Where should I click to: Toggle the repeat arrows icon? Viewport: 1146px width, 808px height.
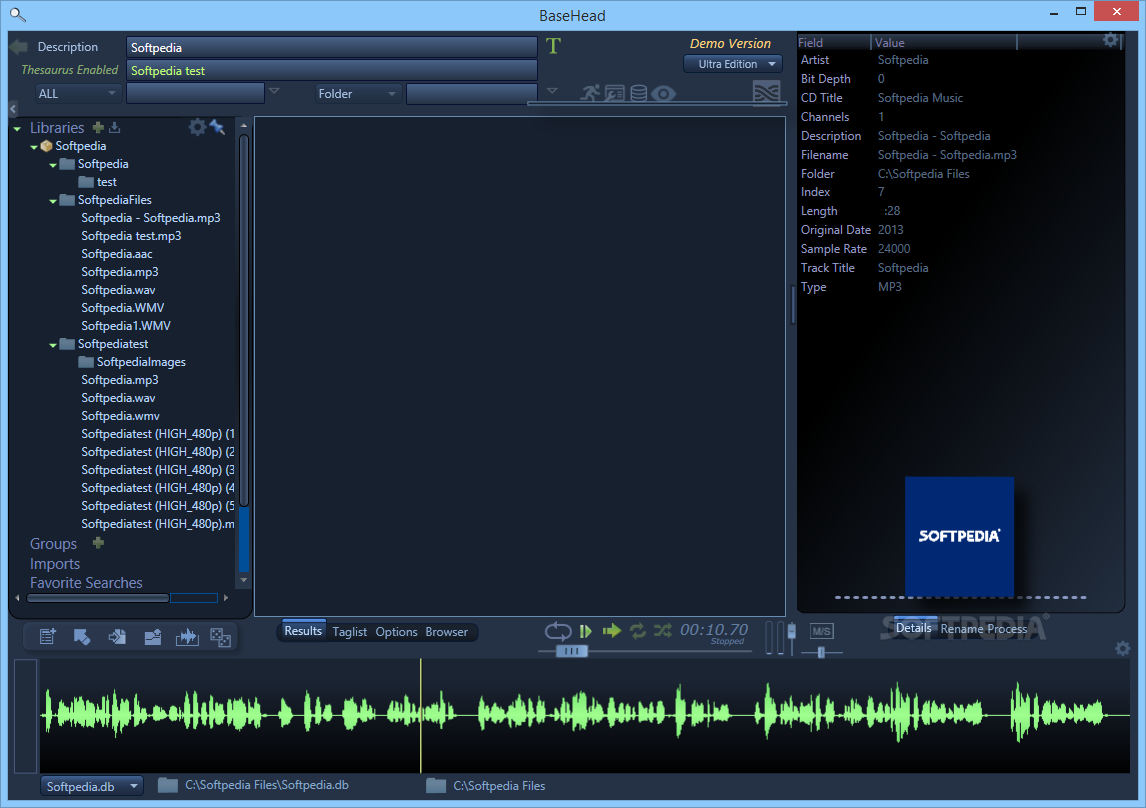click(x=638, y=630)
